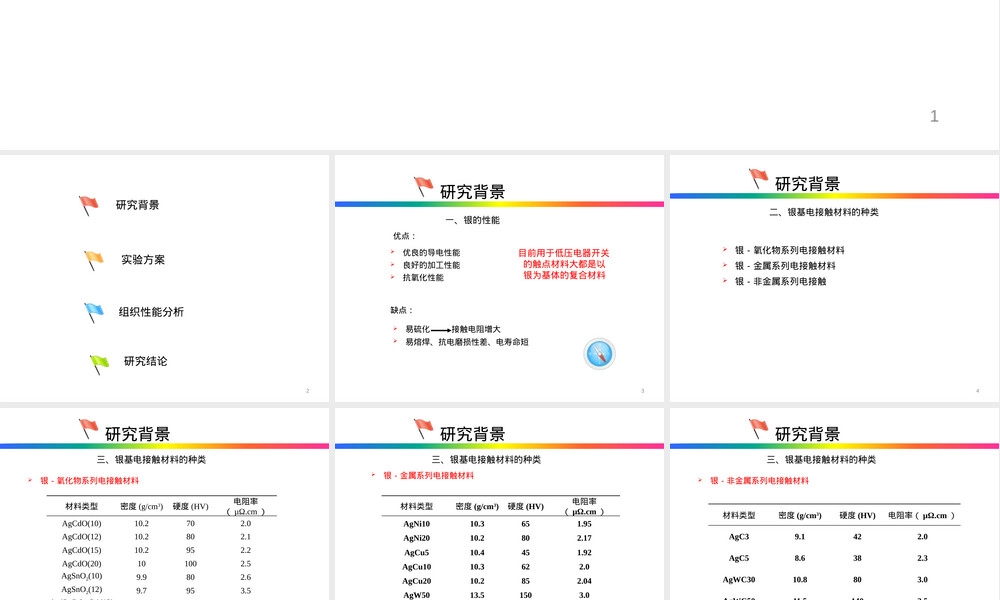Click the AgSnO₂(10) table cell
Screen dimensions: 1000x600
tap(82, 576)
